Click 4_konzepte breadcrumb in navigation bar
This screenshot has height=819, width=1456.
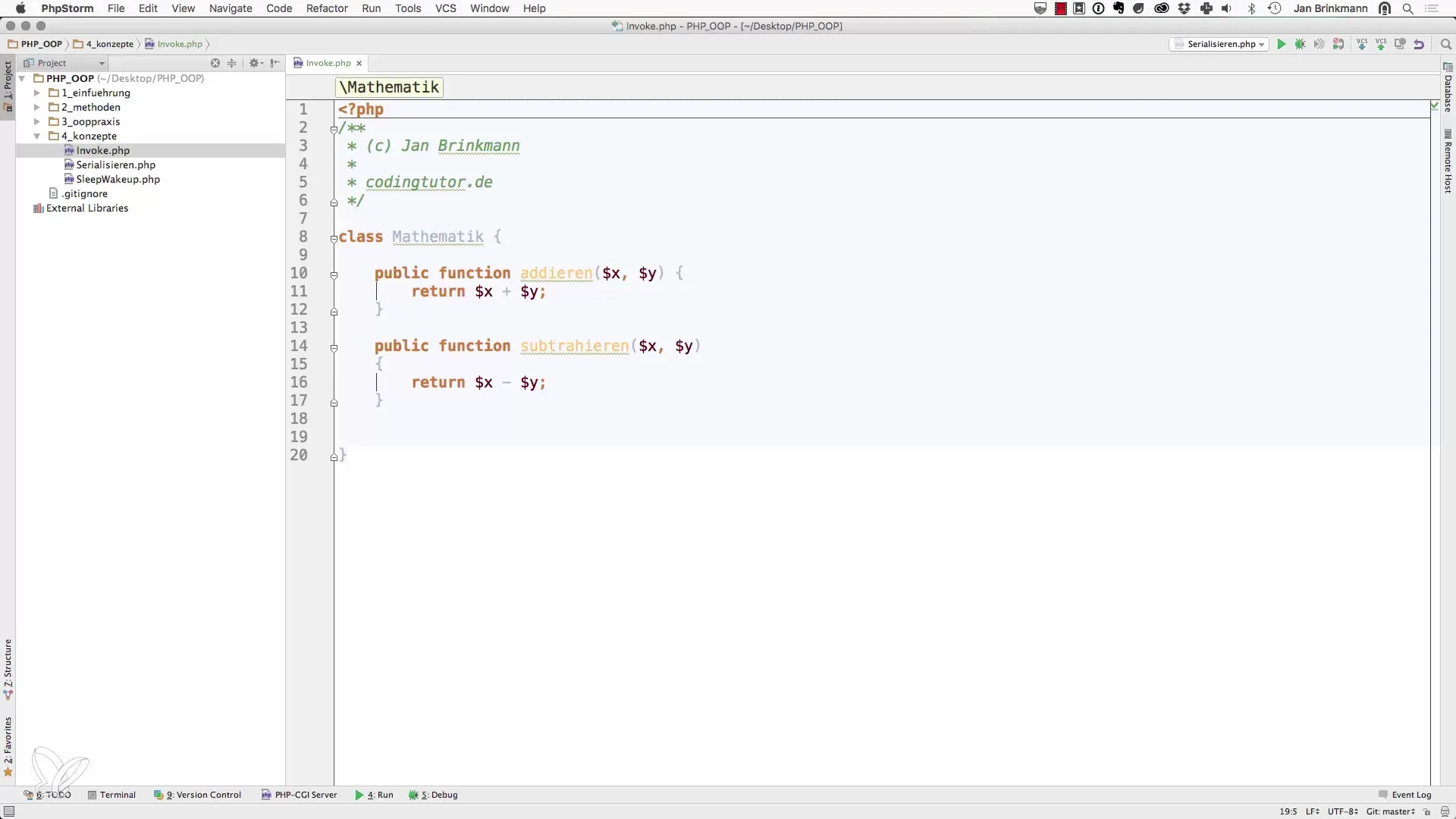click(x=104, y=44)
